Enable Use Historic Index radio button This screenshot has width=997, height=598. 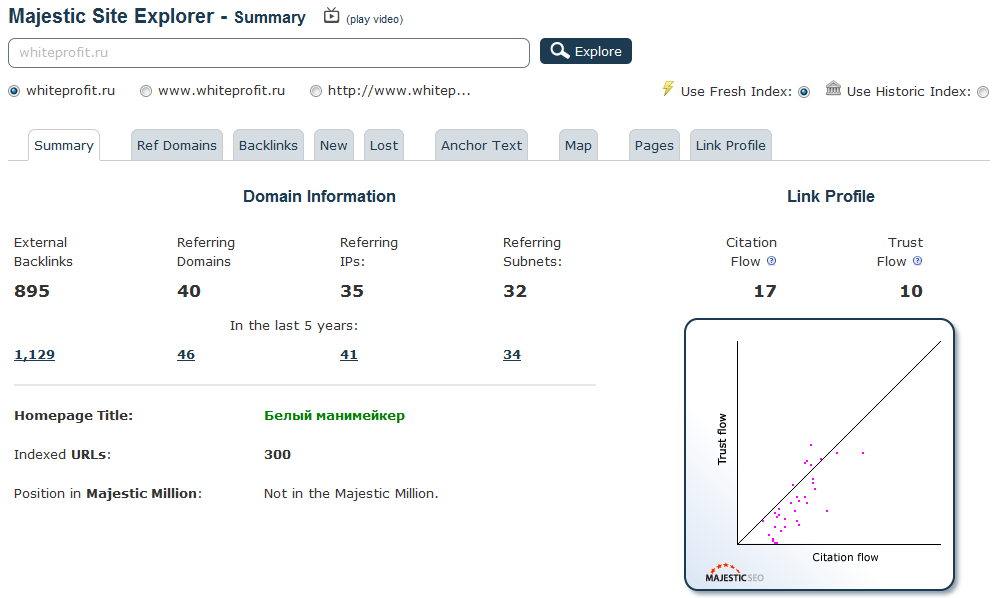(983, 92)
